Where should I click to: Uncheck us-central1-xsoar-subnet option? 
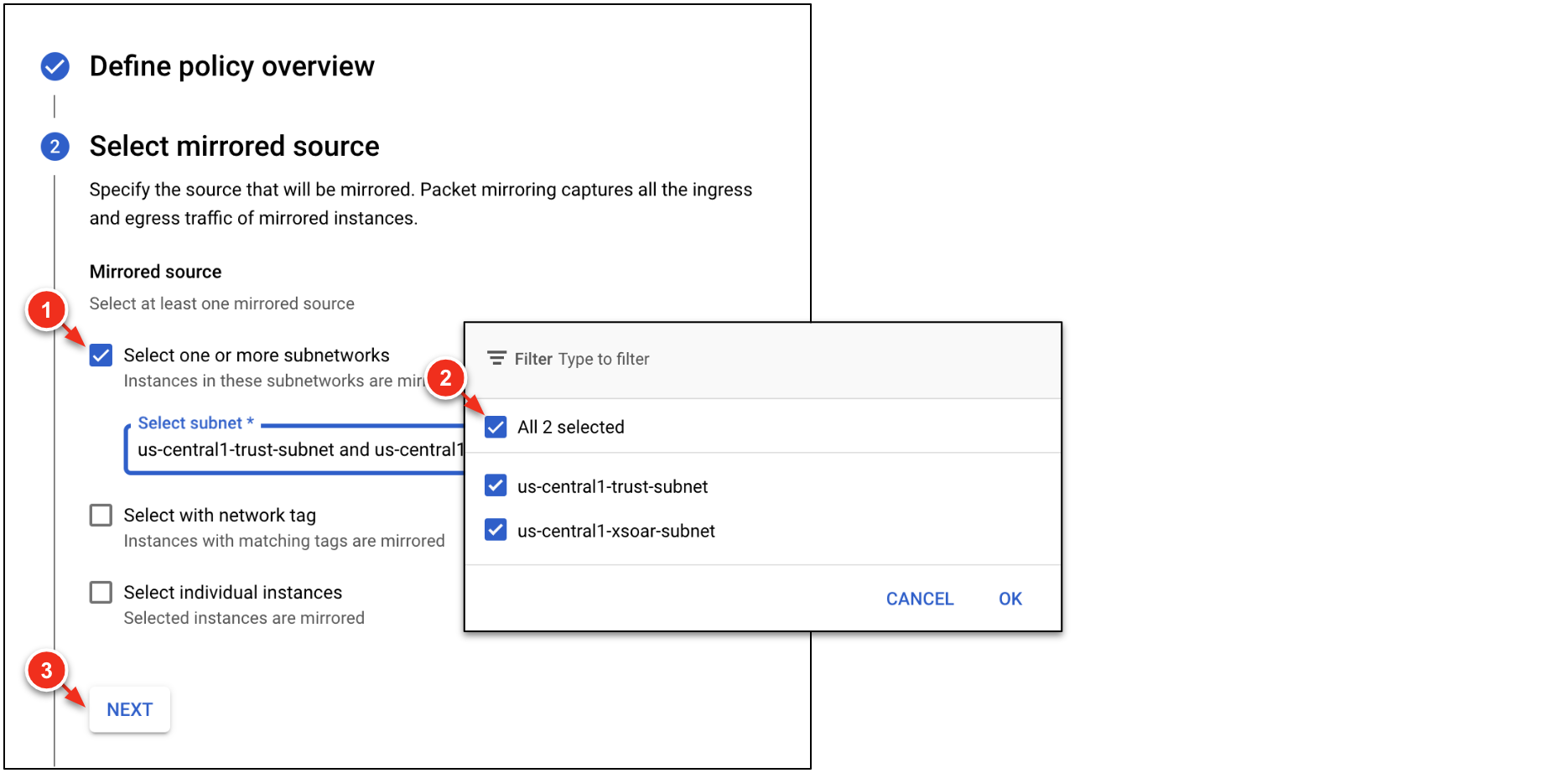[x=496, y=531]
